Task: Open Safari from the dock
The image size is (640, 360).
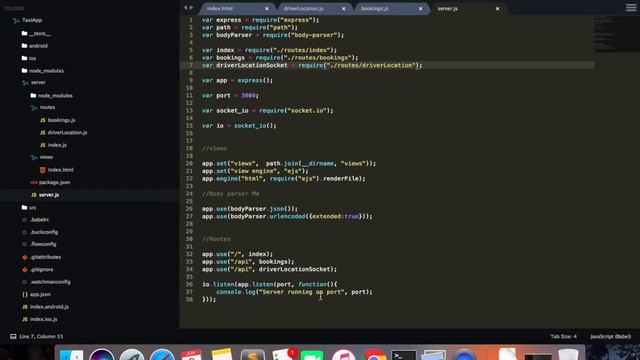Action: pyautogui.click(x=162, y=355)
